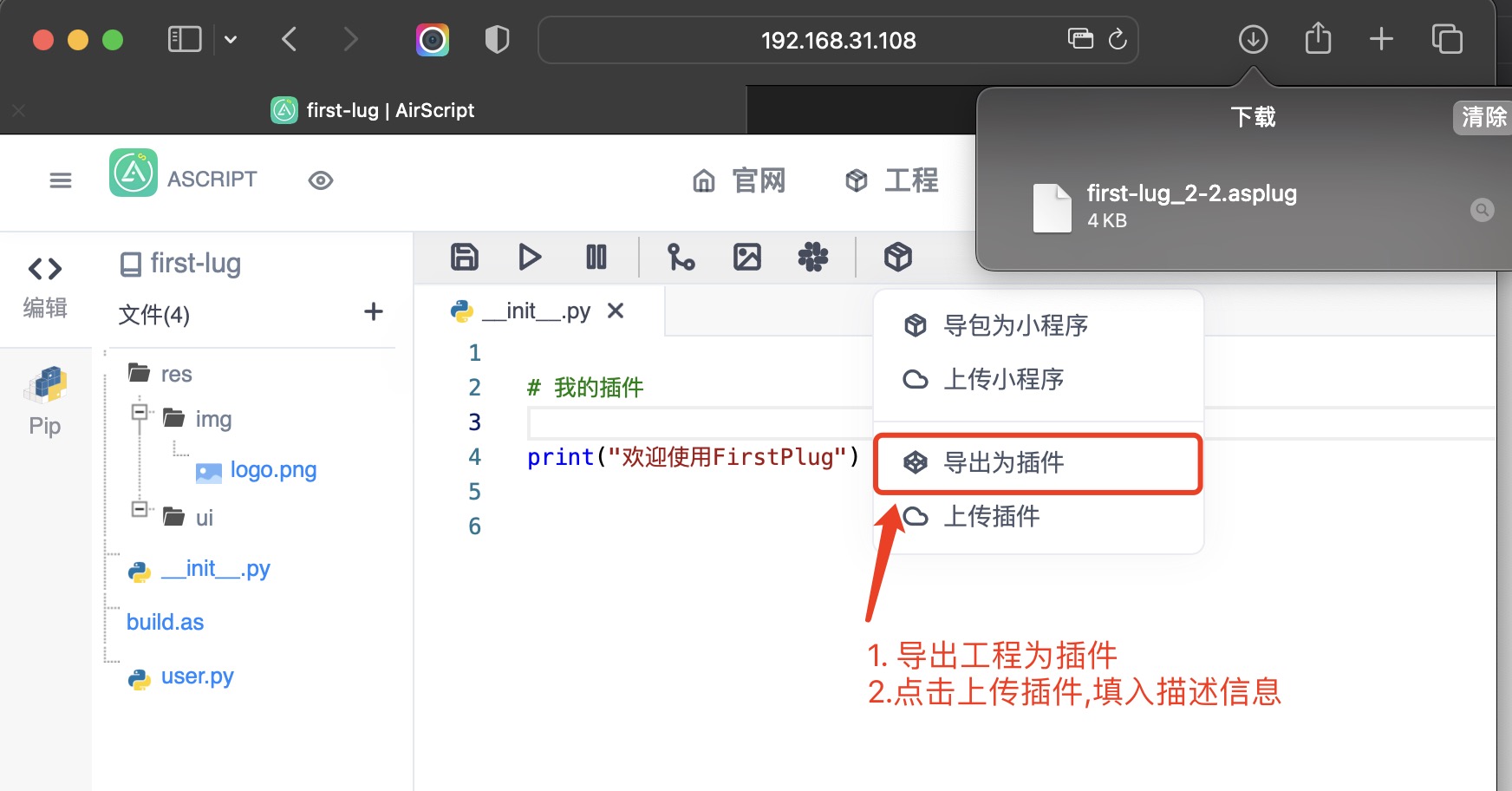Reveal downloaded file with magnifier icon
This screenshot has height=791, width=1512.
1483,209
